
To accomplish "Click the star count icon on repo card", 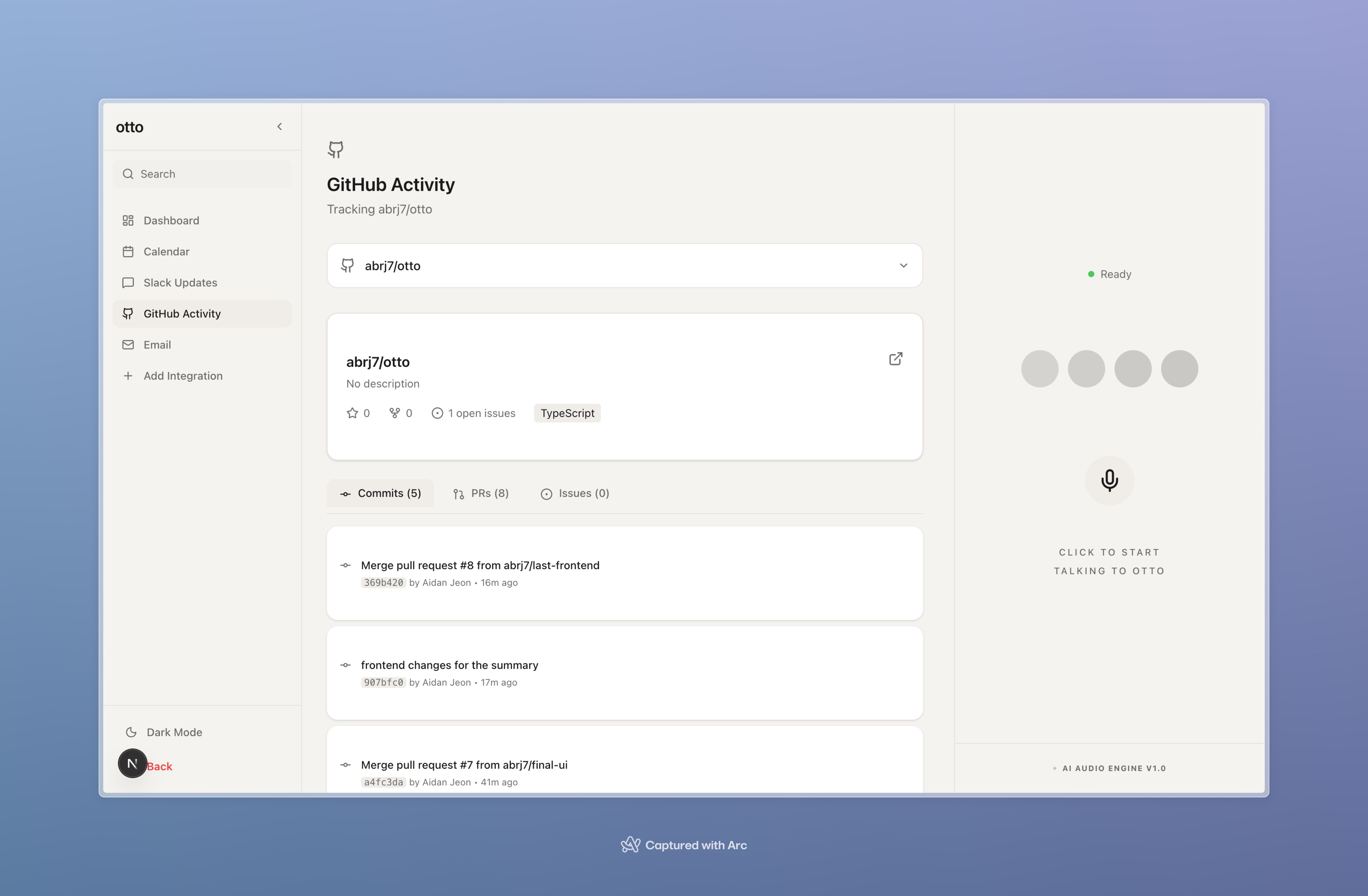I will pos(352,413).
